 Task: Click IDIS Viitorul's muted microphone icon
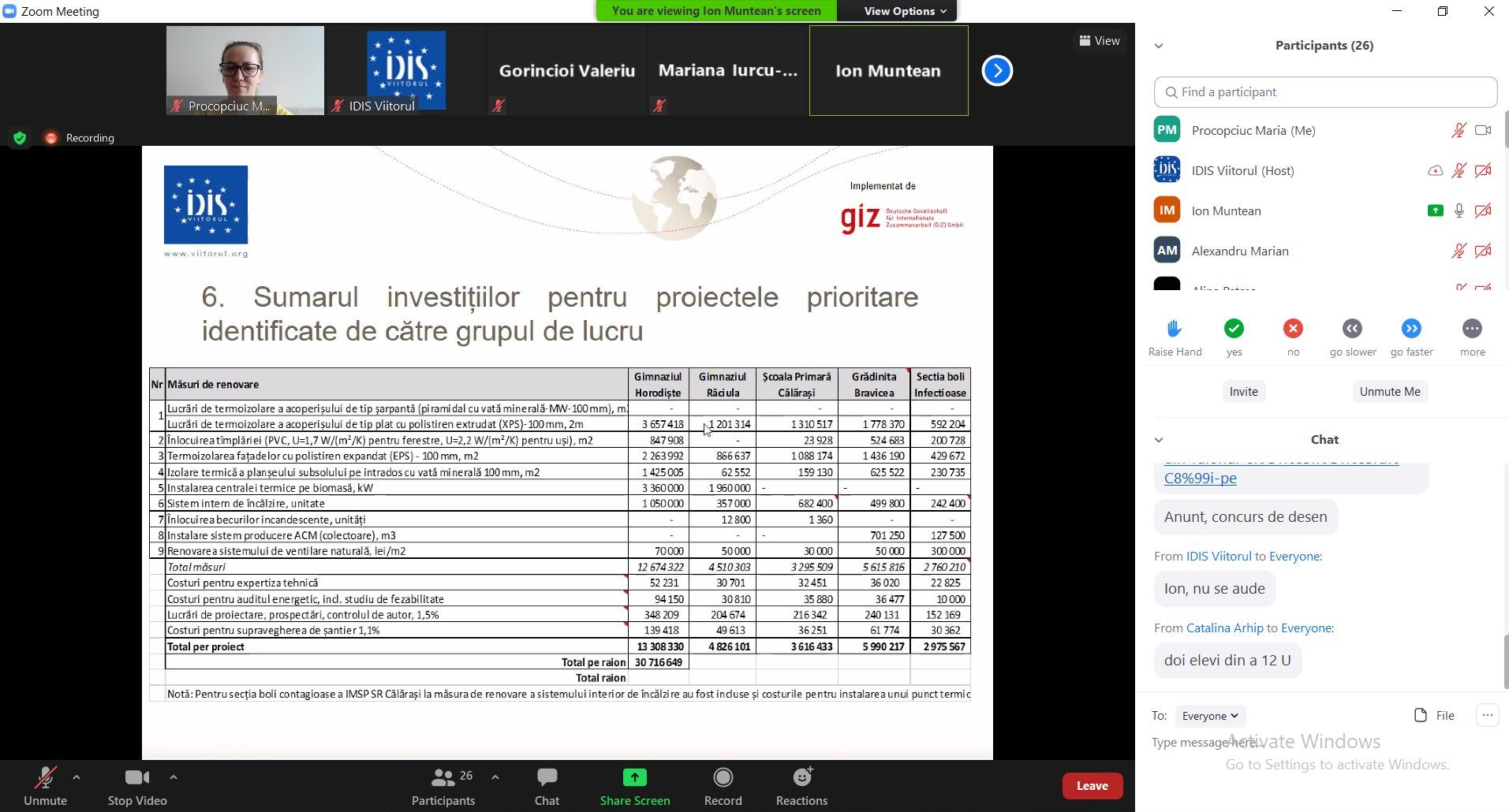1459,170
